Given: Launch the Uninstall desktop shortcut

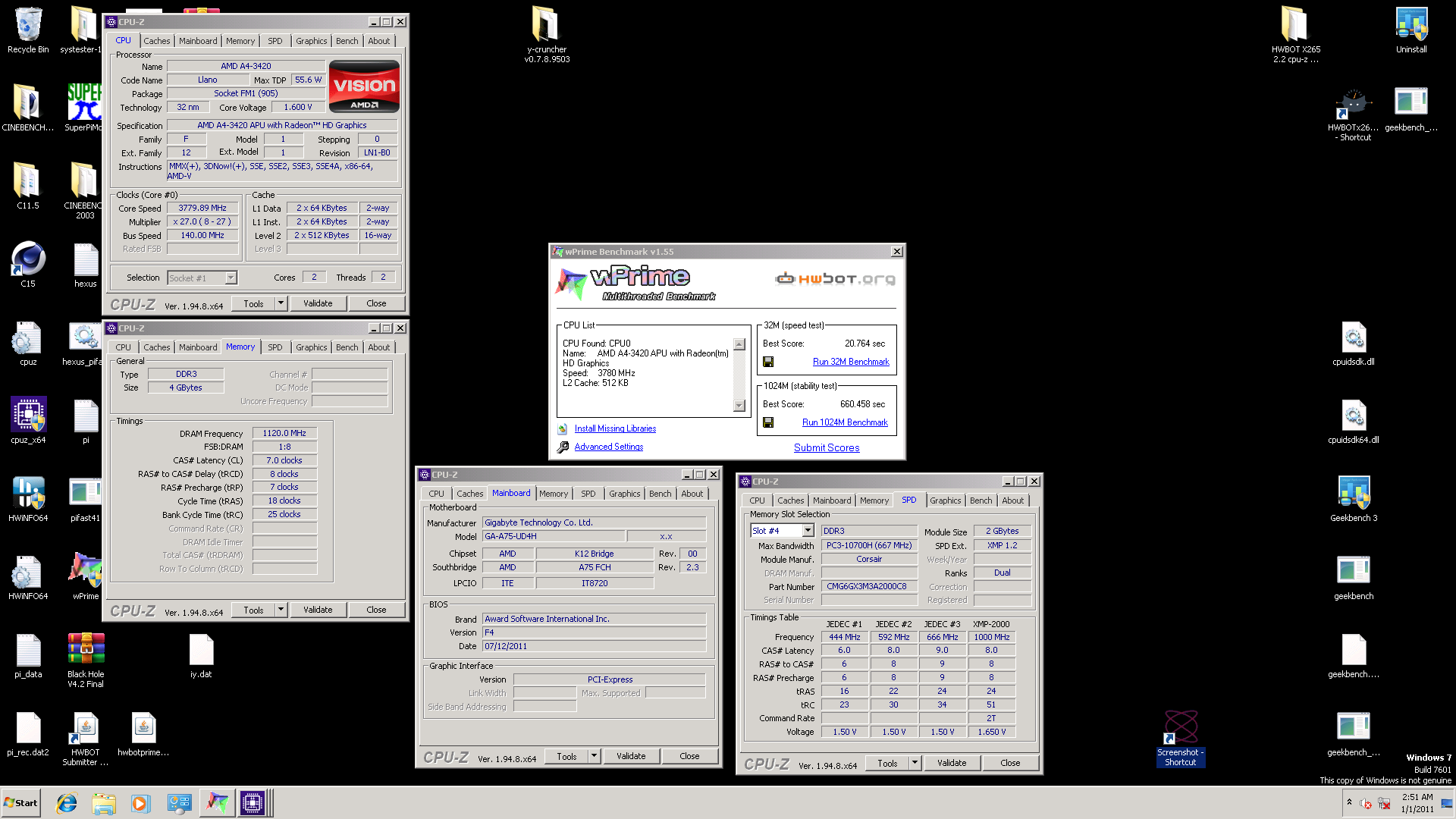Looking at the screenshot, I should pos(1410,30).
